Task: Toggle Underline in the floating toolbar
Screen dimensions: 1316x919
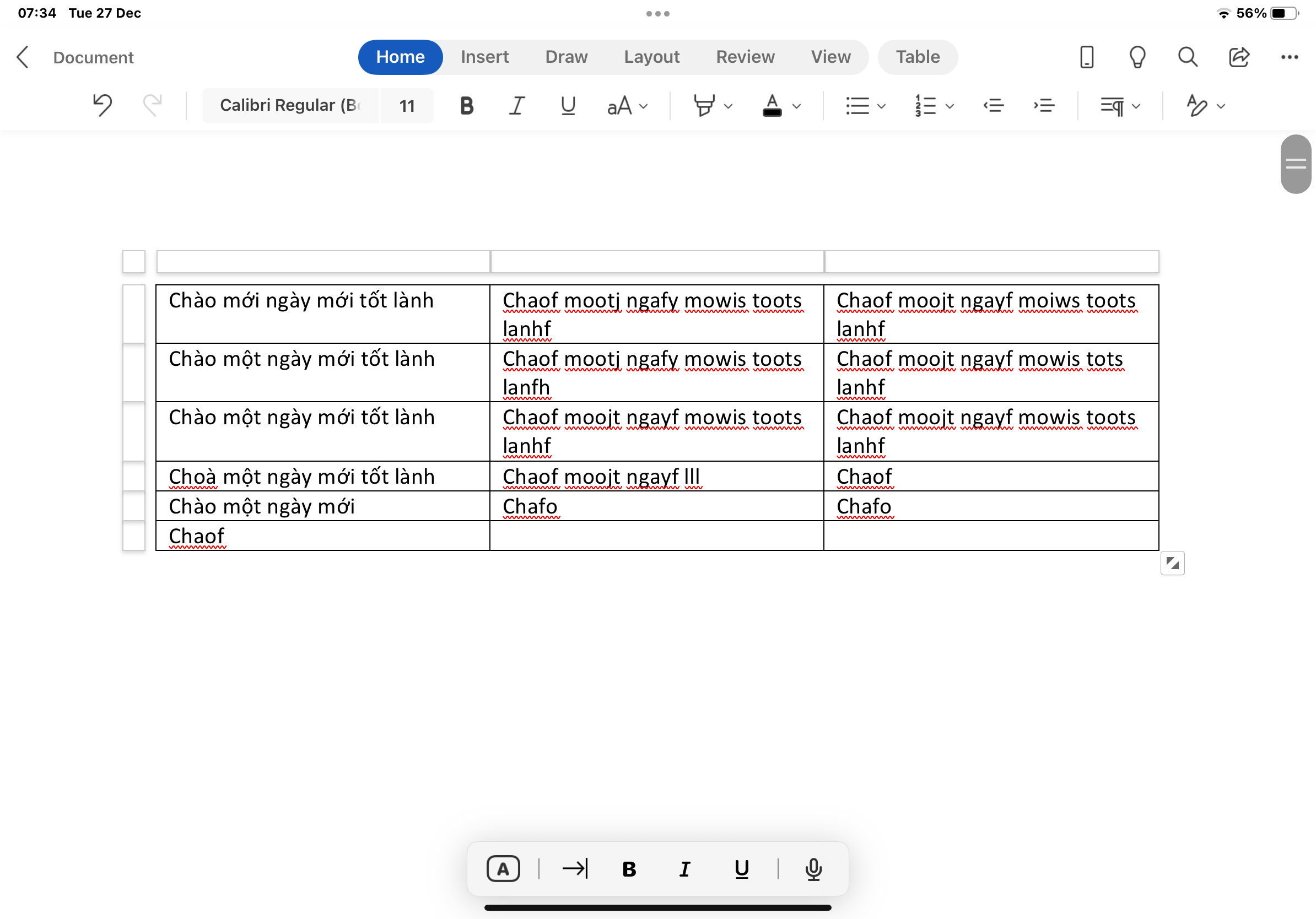Action: [x=741, y=868]
